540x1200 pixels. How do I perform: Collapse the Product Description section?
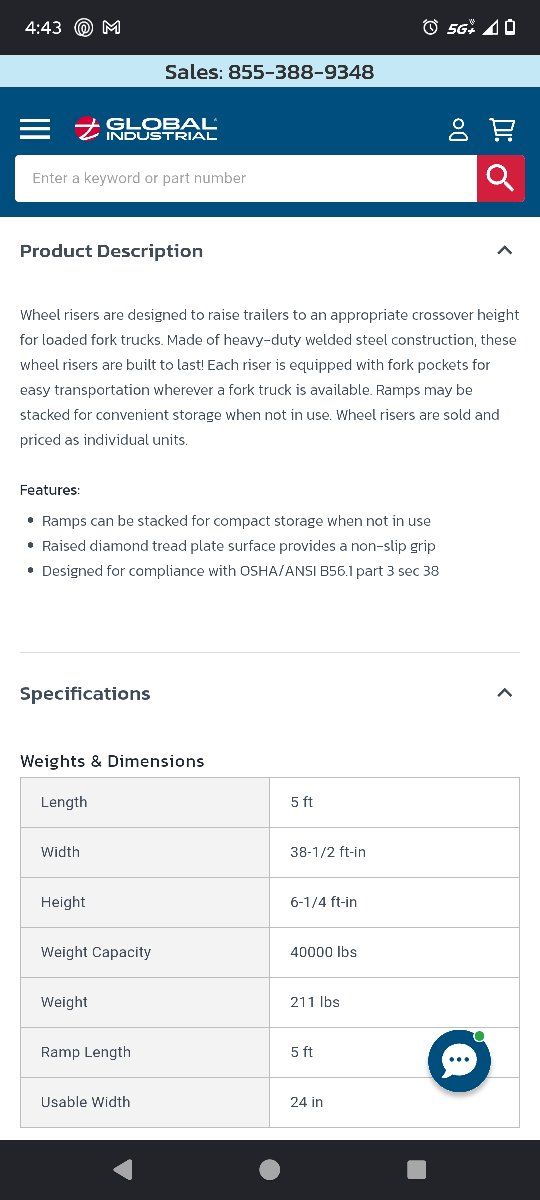tap(504, 250)
